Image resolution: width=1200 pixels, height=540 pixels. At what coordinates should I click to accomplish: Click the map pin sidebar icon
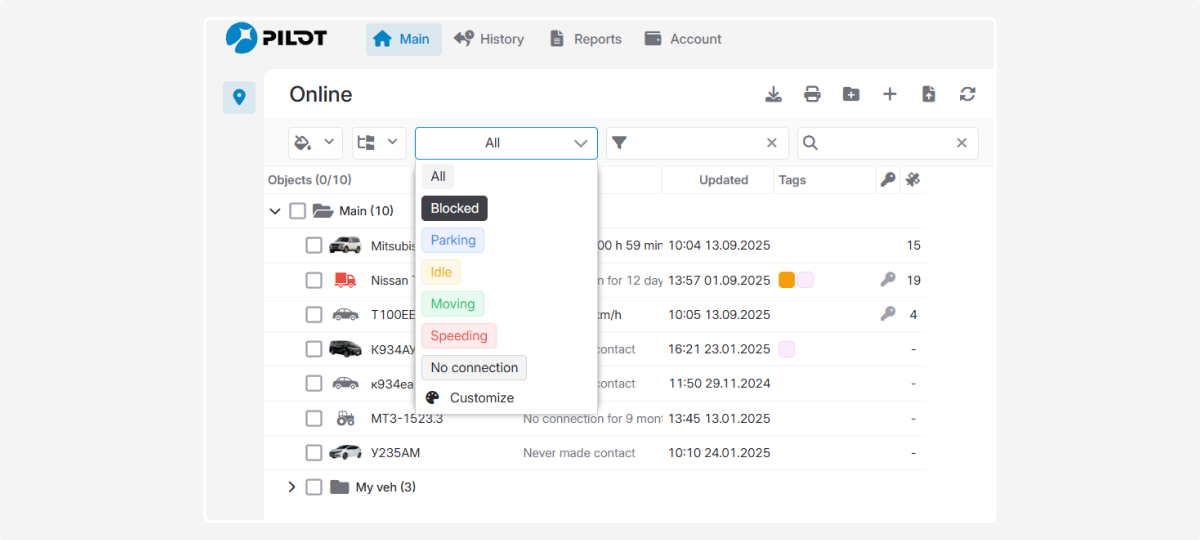239,97
